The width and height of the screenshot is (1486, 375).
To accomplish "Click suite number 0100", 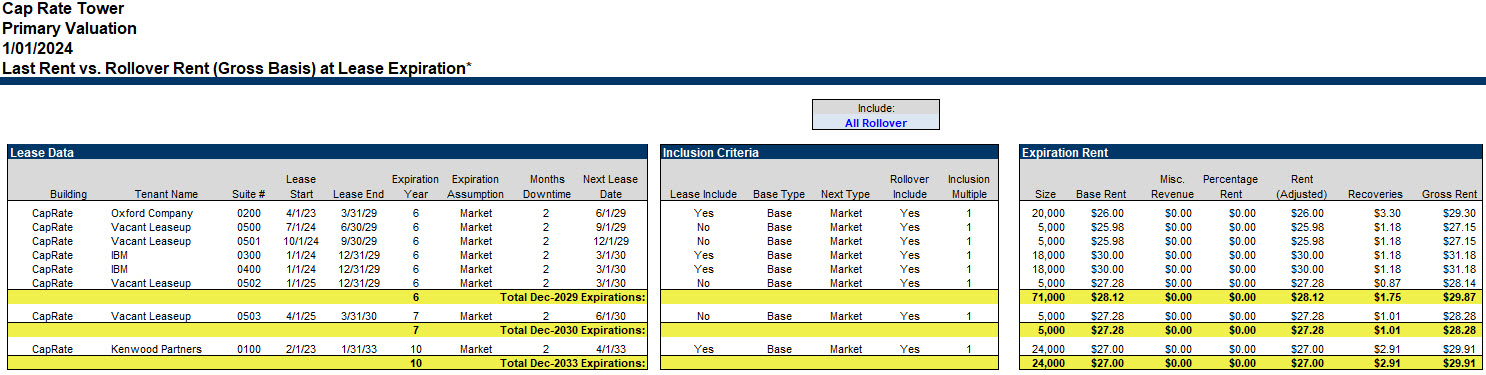I will tap(249, 349).
